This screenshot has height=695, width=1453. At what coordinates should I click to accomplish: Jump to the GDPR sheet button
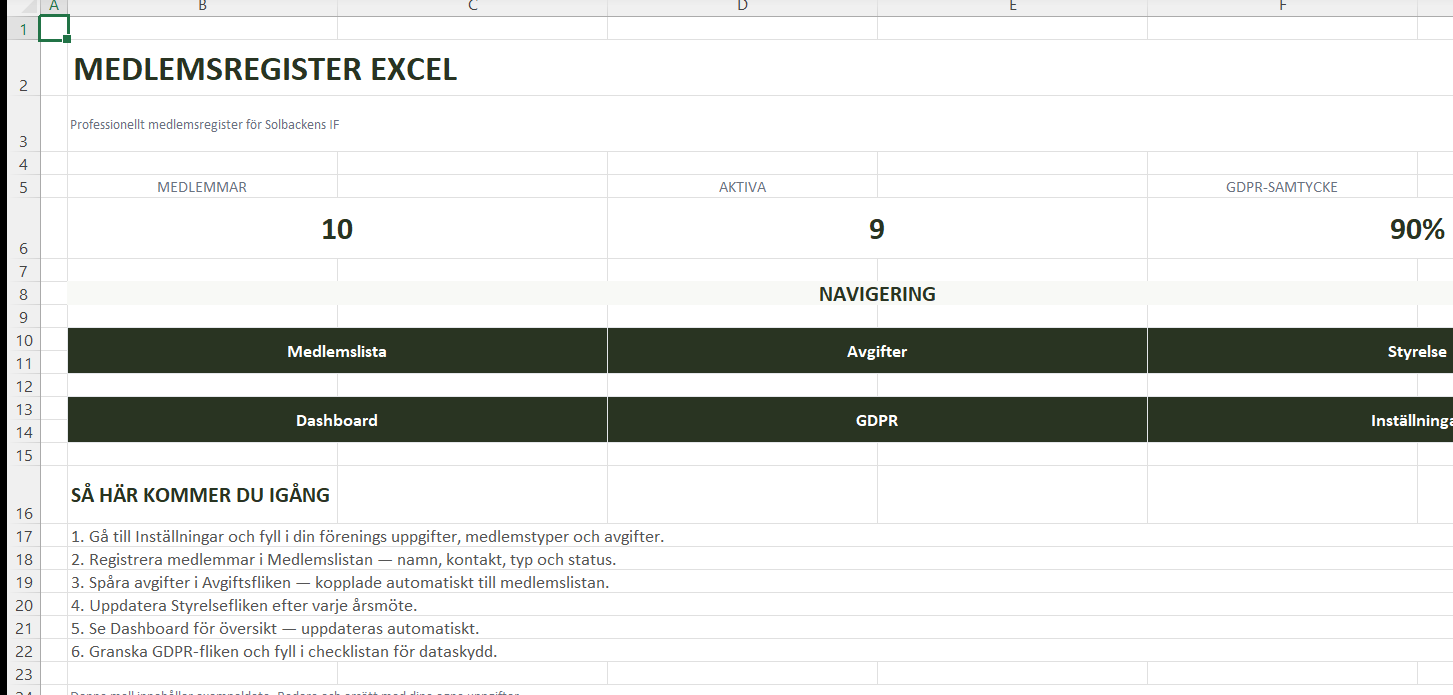876,420
